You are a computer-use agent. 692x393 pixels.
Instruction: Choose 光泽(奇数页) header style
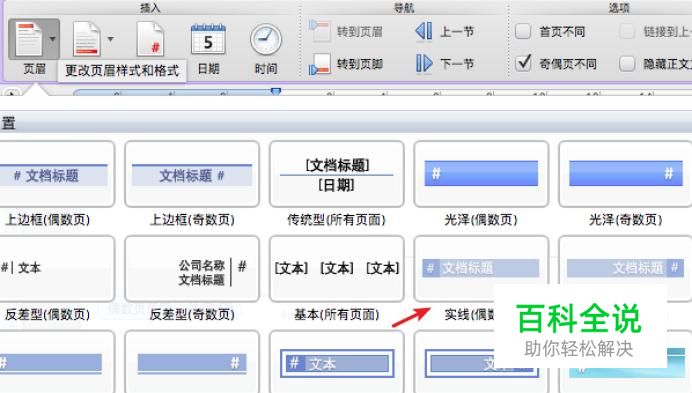tap(625, 174)
